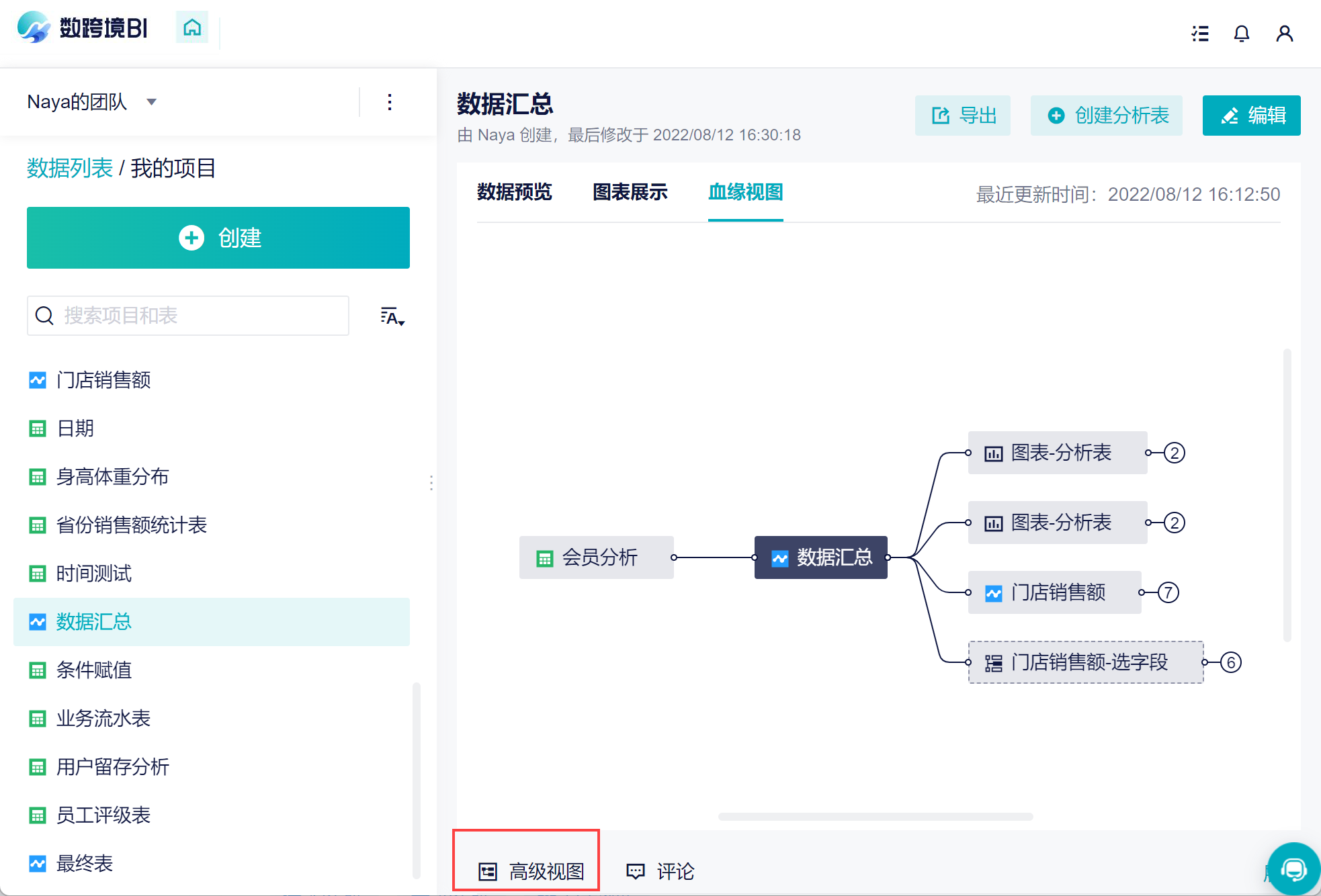The height and width of the screenshot is (896, 1321).
Task: Click the 编辑 edit button
Action: point(1252,116)
